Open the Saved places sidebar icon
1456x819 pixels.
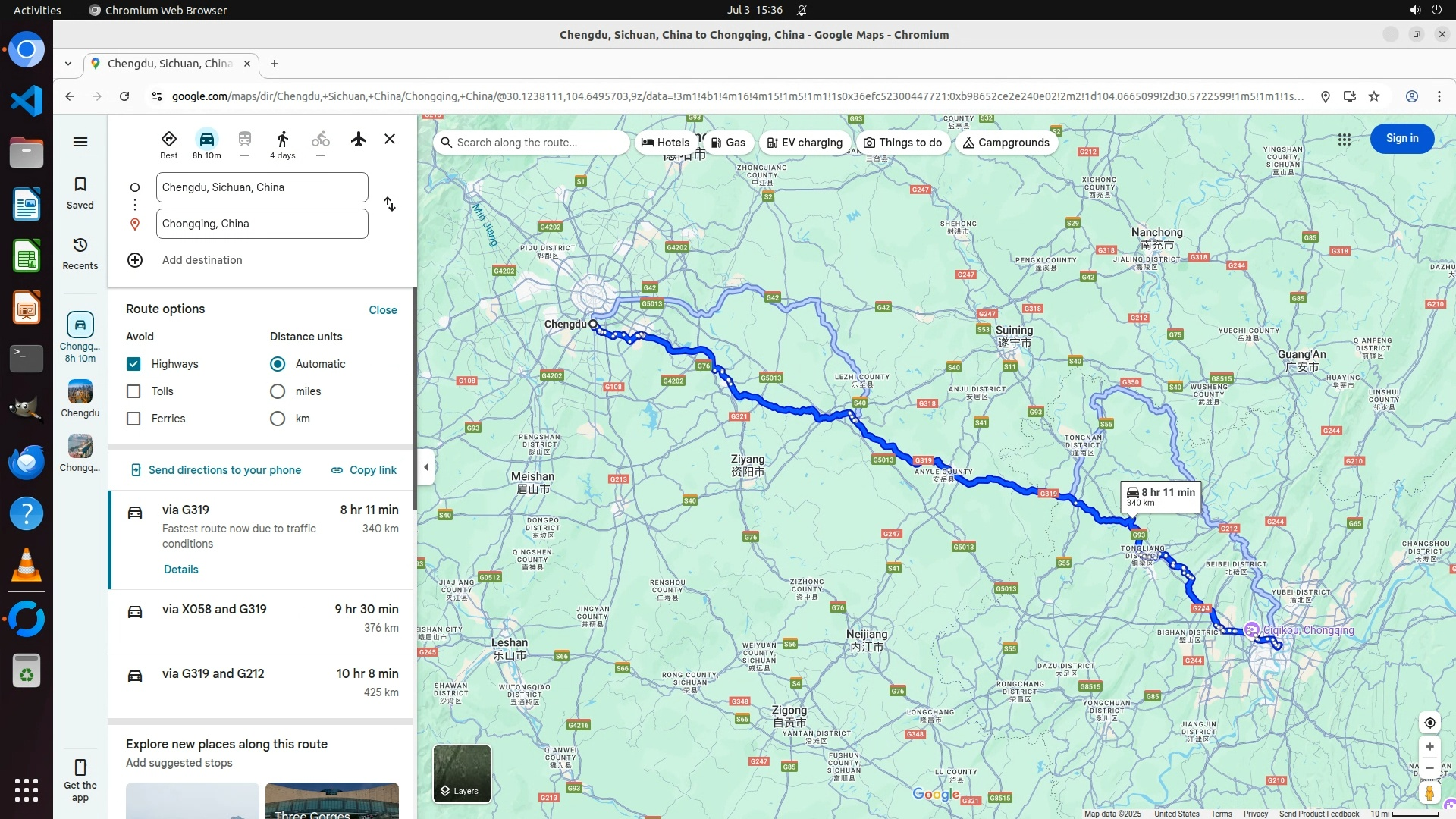click(80, 193)
